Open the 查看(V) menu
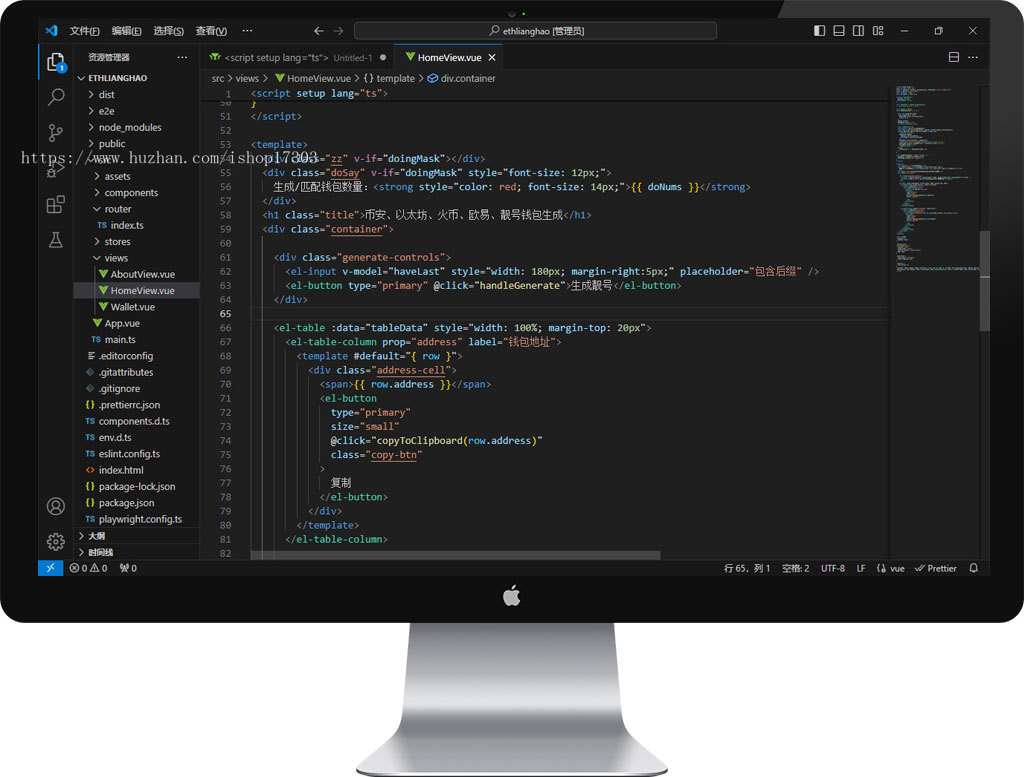Viewport: 1024px width, 777px height. 211,31
